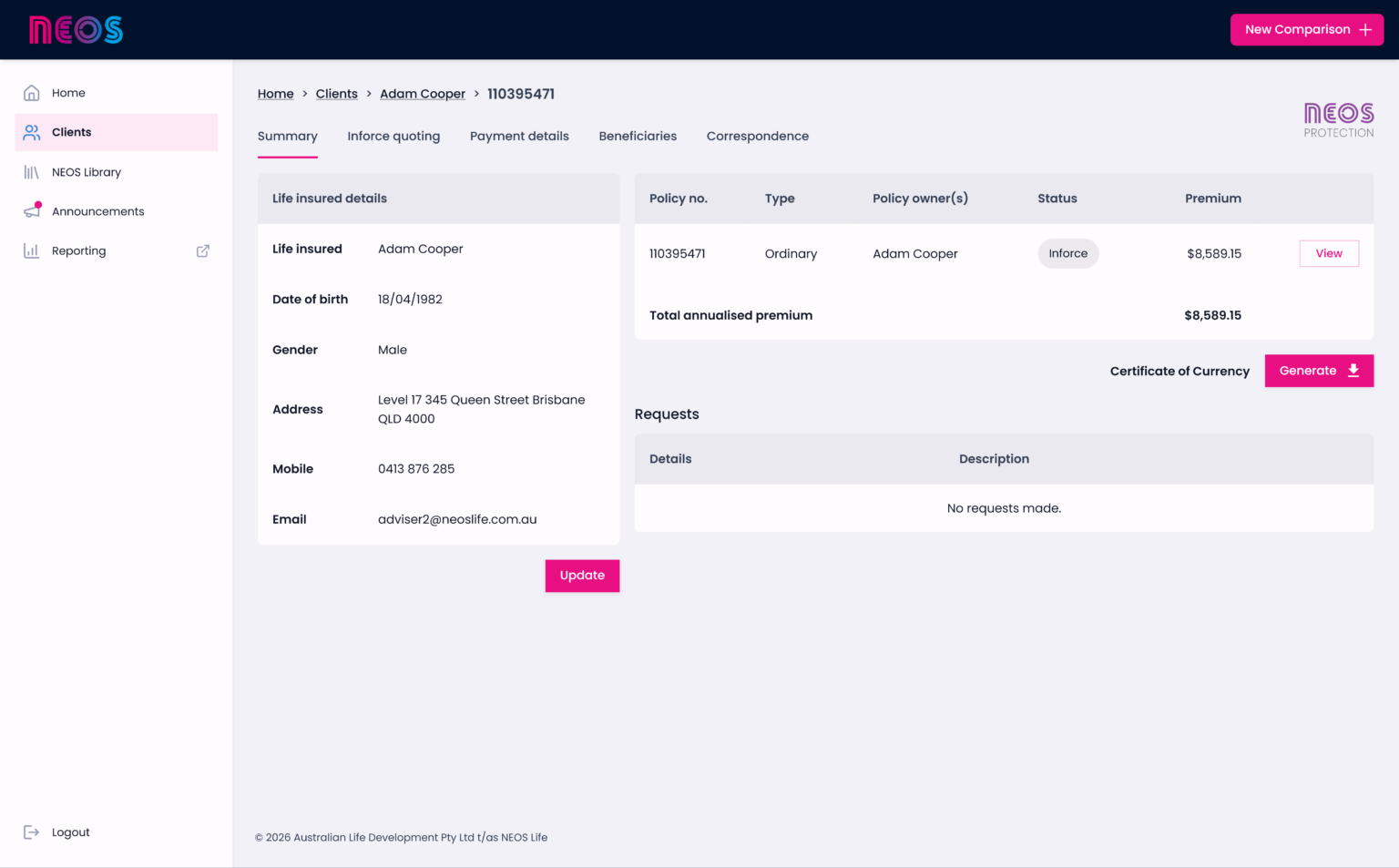
Task: Start a New Comparison
Action: point(1307,30)
